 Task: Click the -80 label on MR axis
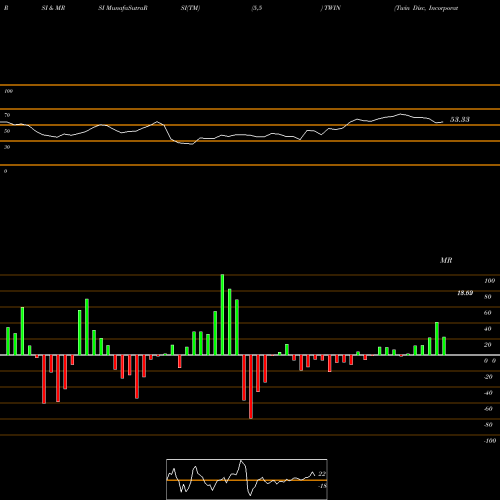click(488, 425)
